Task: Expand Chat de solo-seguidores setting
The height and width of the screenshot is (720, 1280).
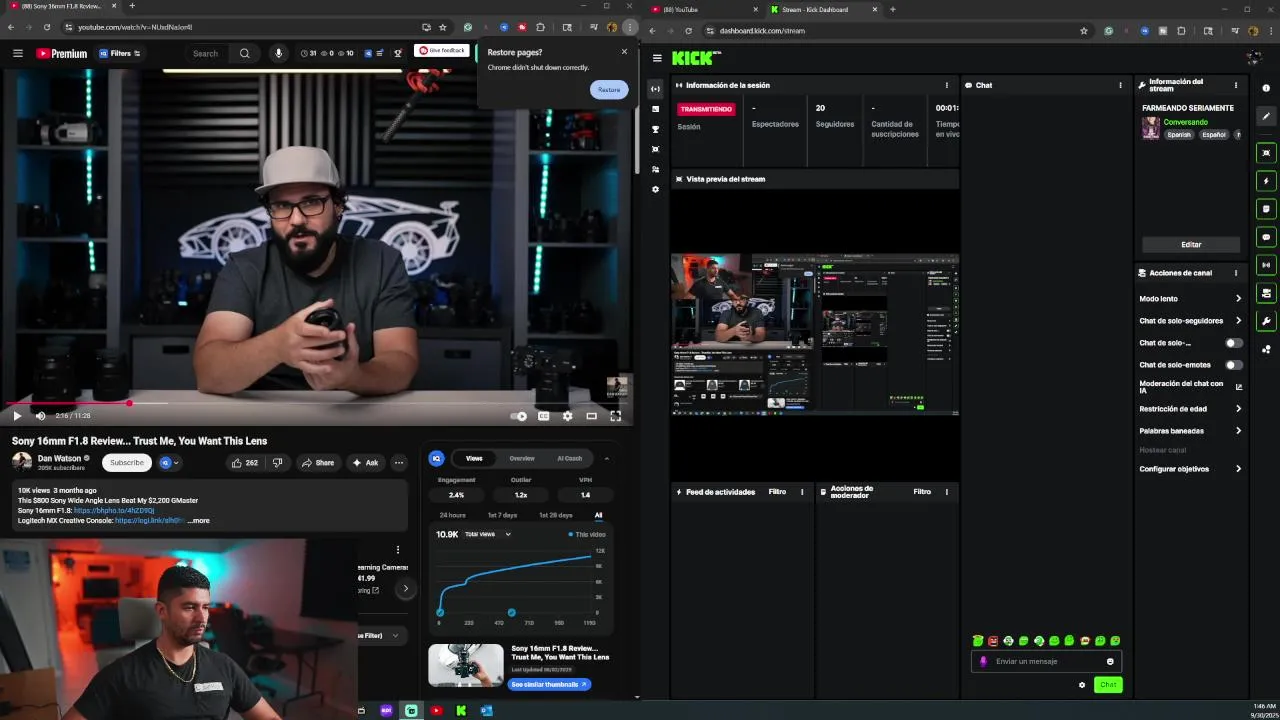Action: click(x=1190, y=321)
